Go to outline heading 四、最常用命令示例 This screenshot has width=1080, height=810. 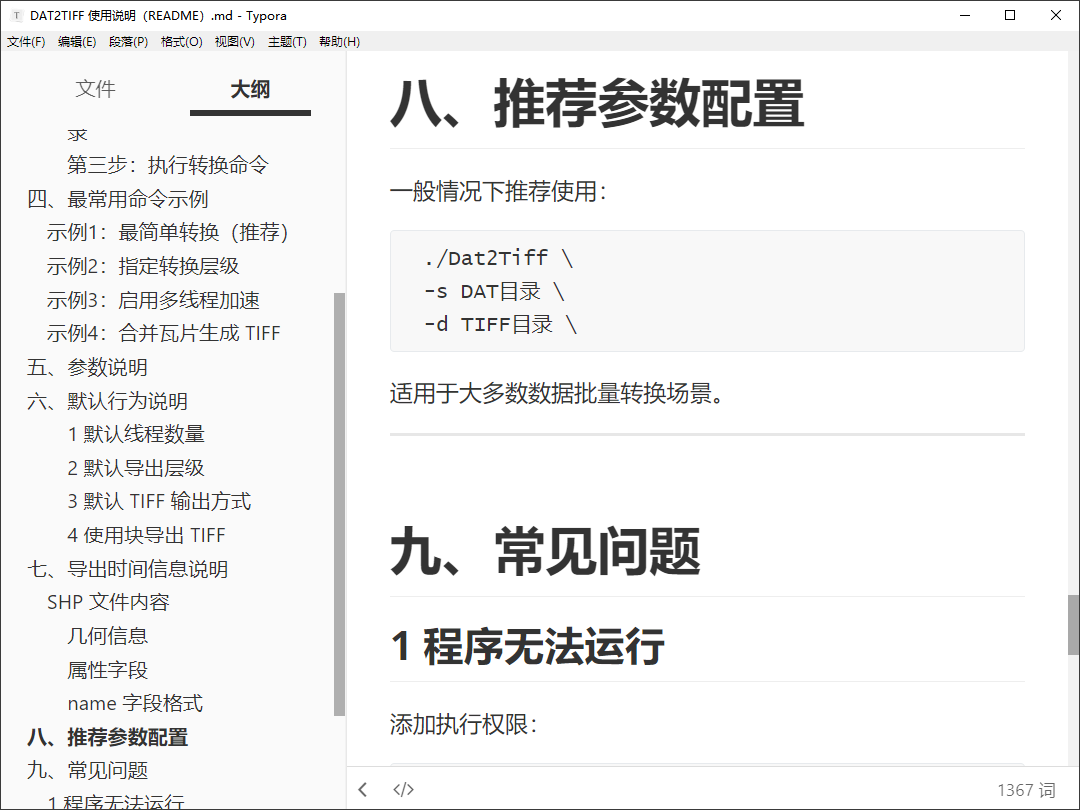coord(118,199)
